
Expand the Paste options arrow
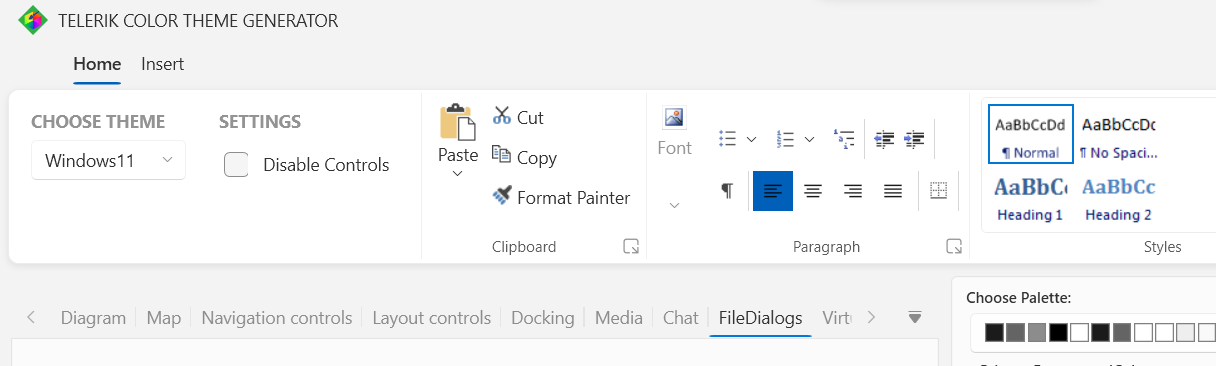point(458,174)
